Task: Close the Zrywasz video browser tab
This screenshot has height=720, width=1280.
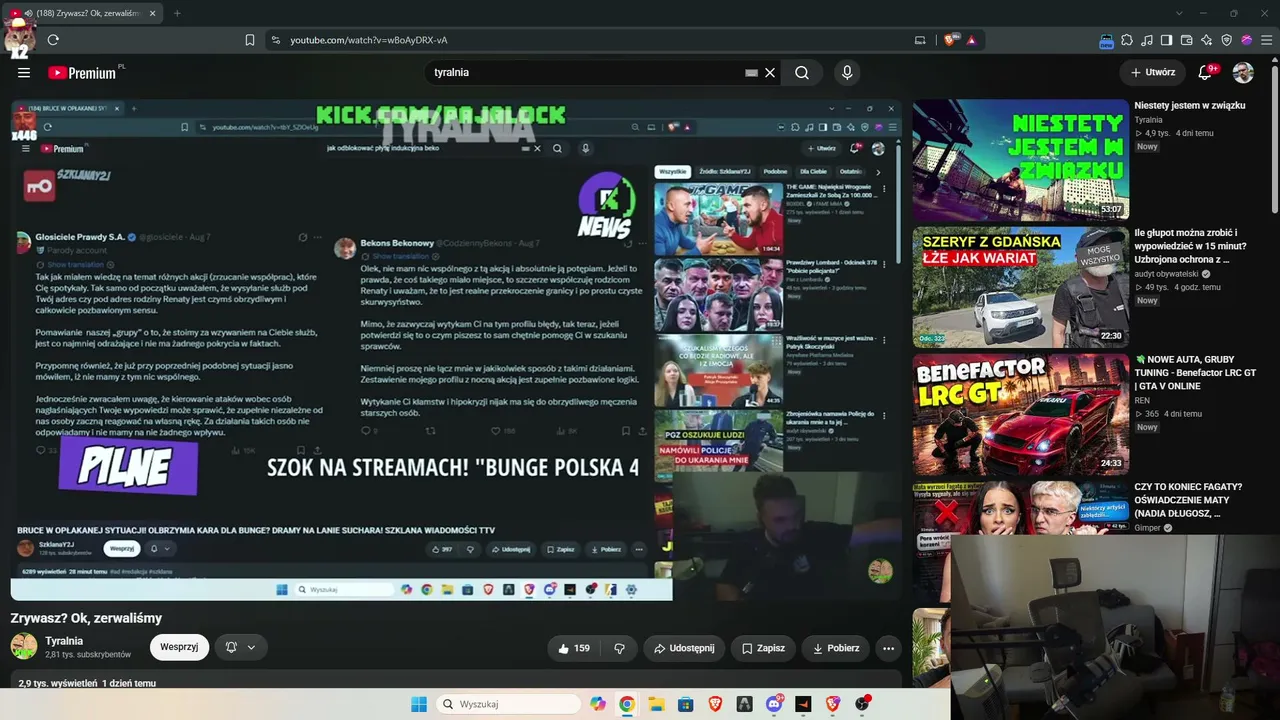Action: click(x=151, y=13)
